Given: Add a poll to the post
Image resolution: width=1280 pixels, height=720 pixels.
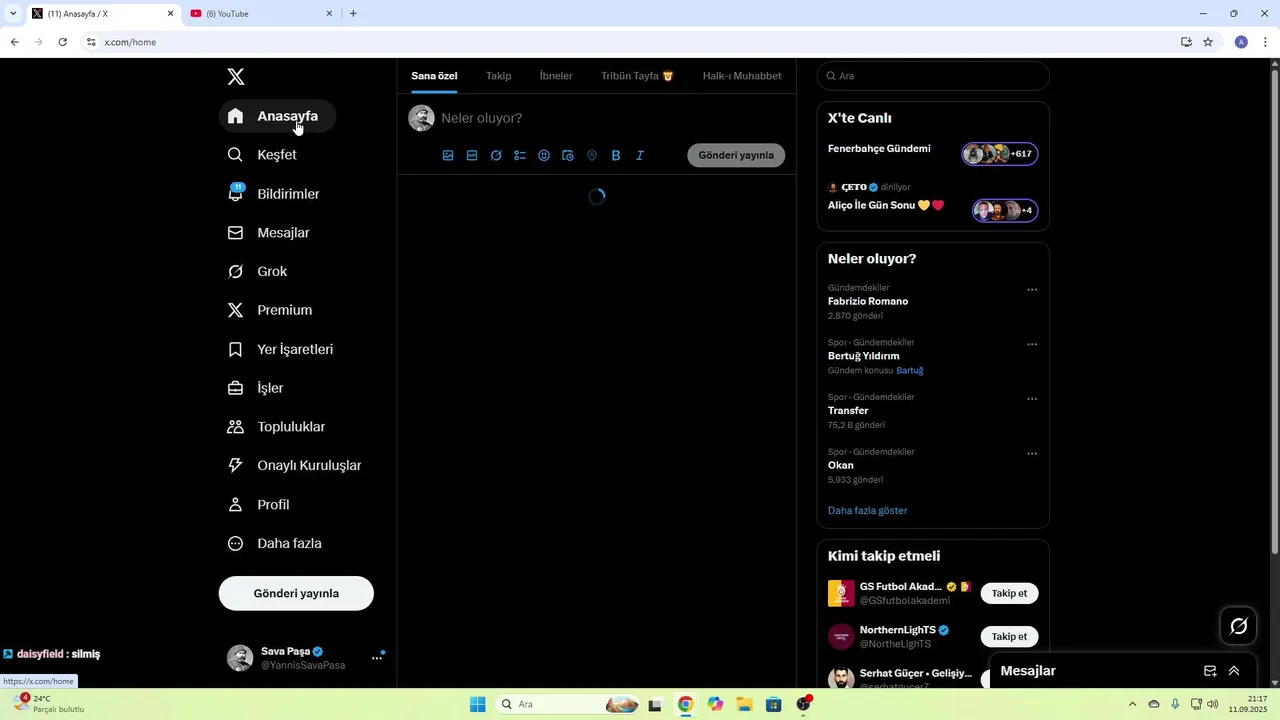Looking at the screenshot, I should click(520, 156).
